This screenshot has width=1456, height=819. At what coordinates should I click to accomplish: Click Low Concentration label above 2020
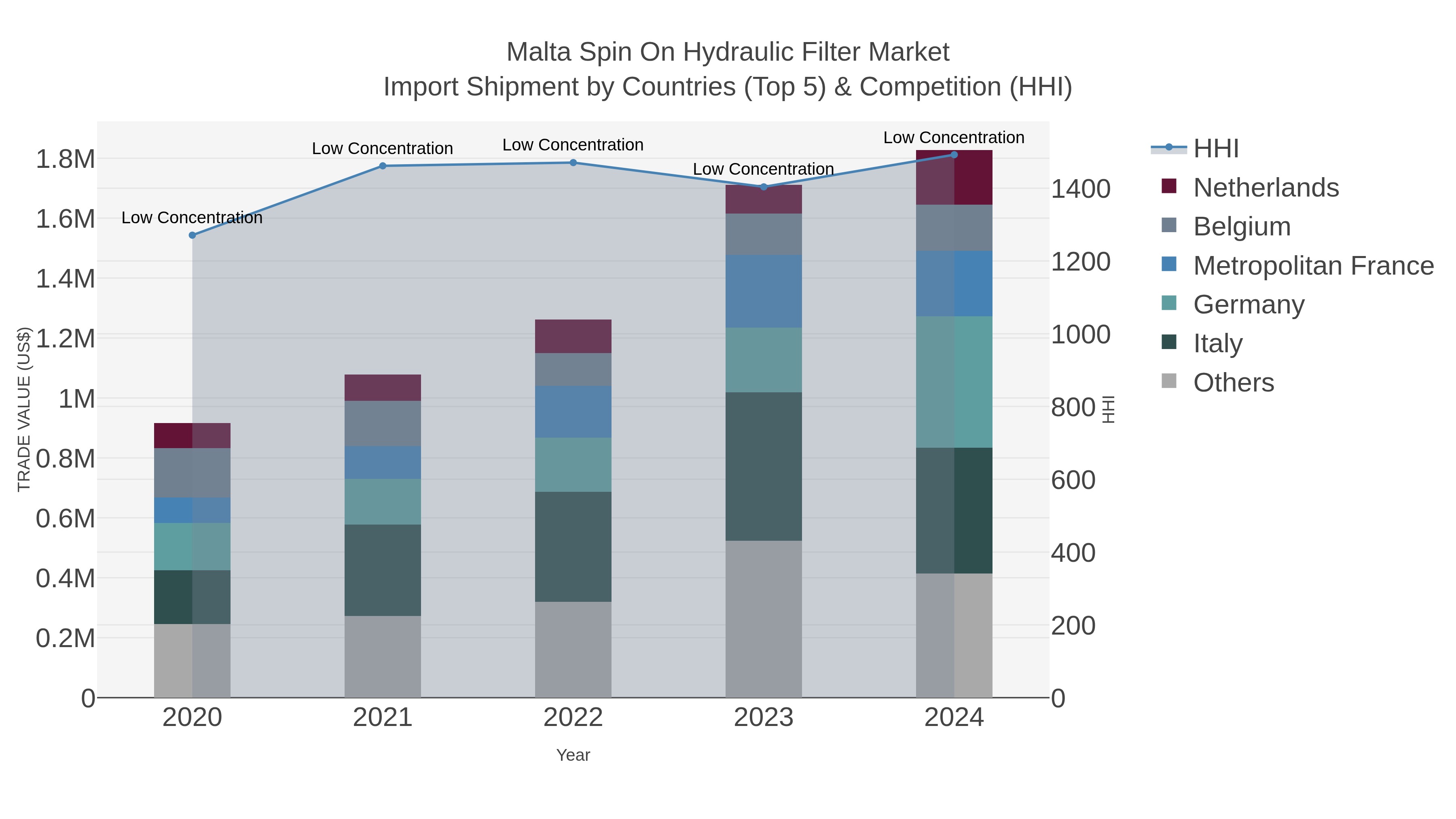click(x=192, y=218)
